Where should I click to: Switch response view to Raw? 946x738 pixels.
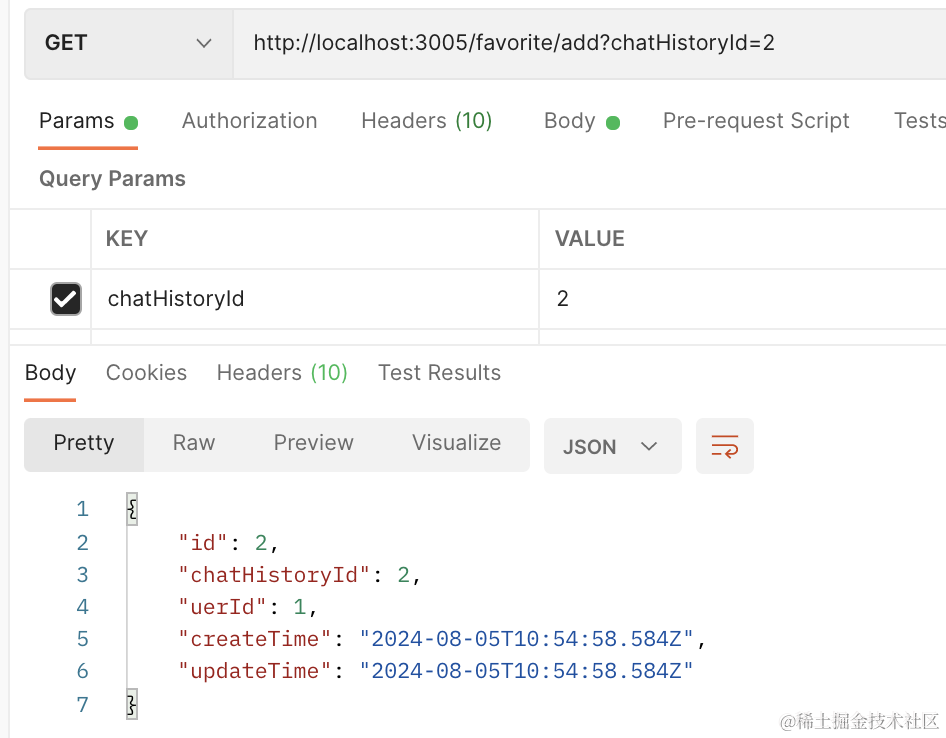pyautogui.click(x=194, y=443)
